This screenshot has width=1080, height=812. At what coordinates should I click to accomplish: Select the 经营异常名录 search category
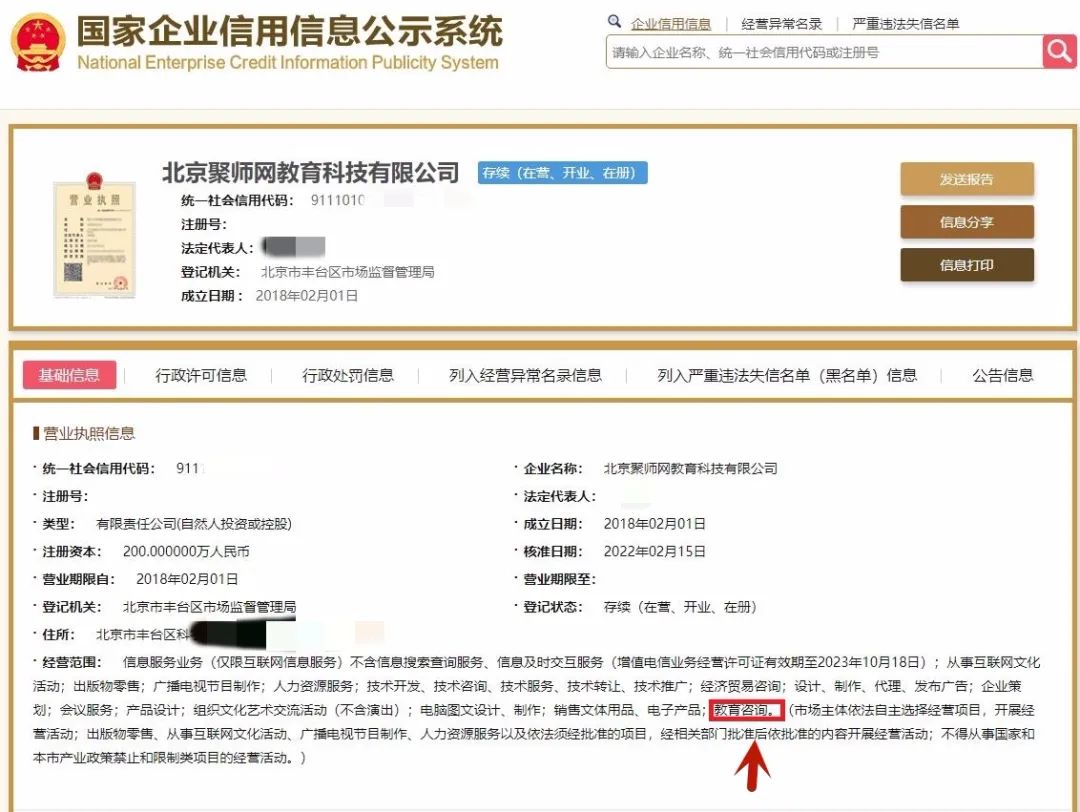pyautogui.click(x=782, y=24)
